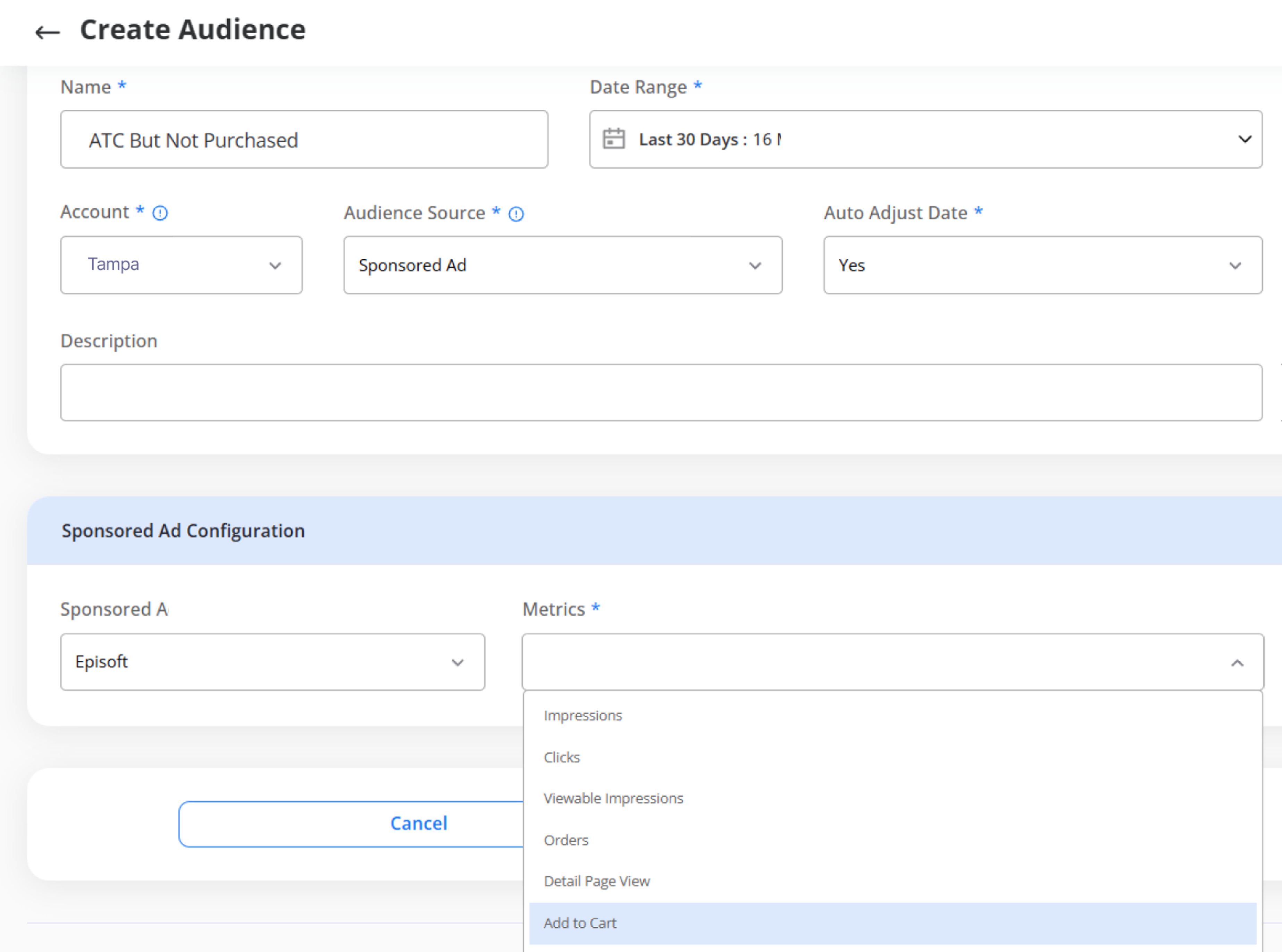Collapse the Metrics dropdown with the up chevron
The image size is (1282, 952).
(x=1237, y=663)
